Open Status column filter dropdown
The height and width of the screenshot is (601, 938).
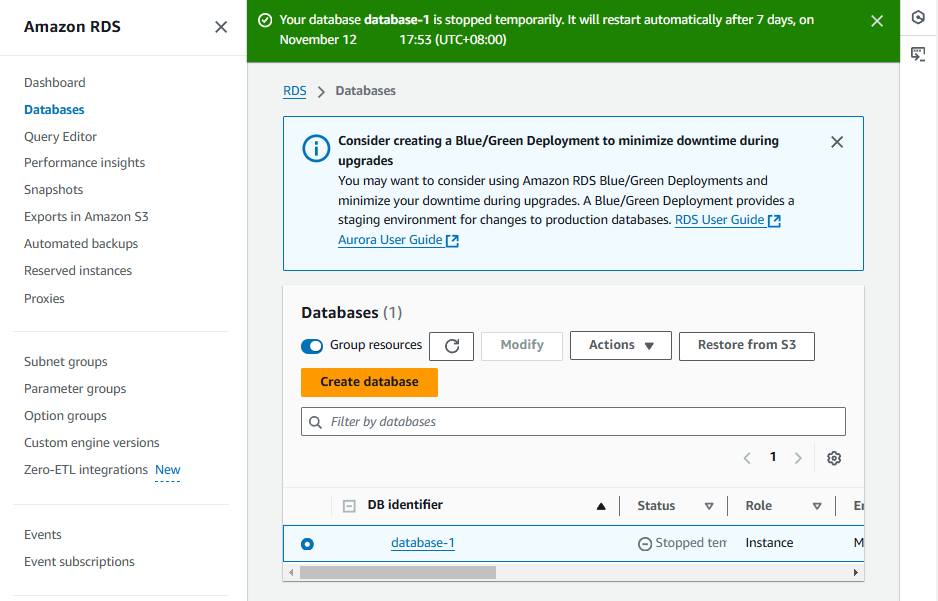pyautogui.click(x=709, y=506)
